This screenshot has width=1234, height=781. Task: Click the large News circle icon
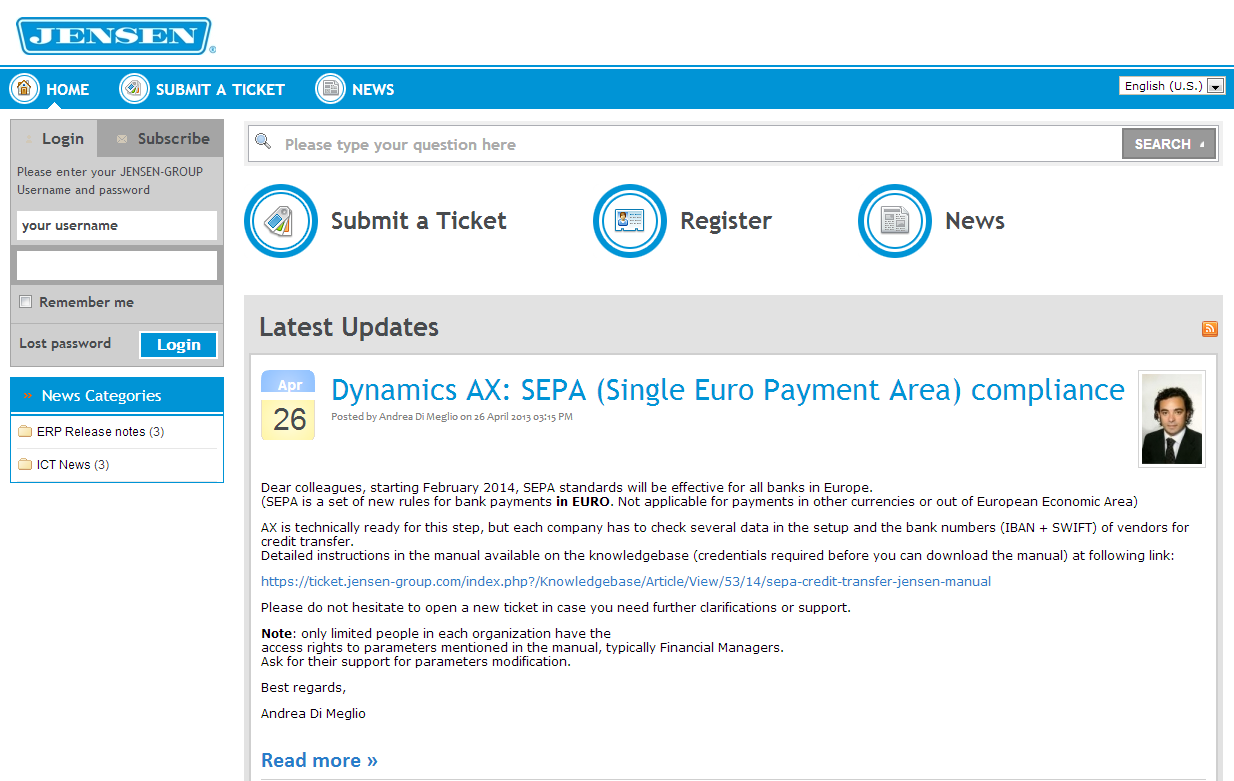coord(895,221)
